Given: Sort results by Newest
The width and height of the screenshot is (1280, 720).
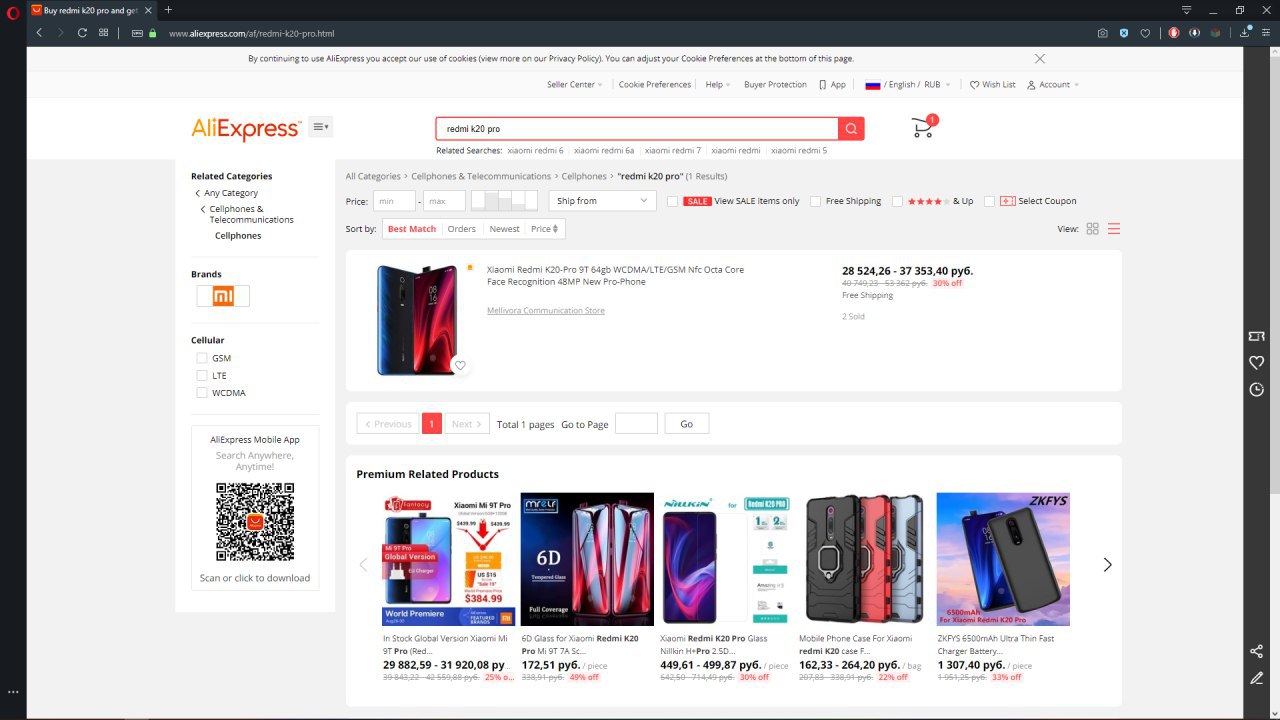Looking at the screenshot, I should (x=504, y=229).
